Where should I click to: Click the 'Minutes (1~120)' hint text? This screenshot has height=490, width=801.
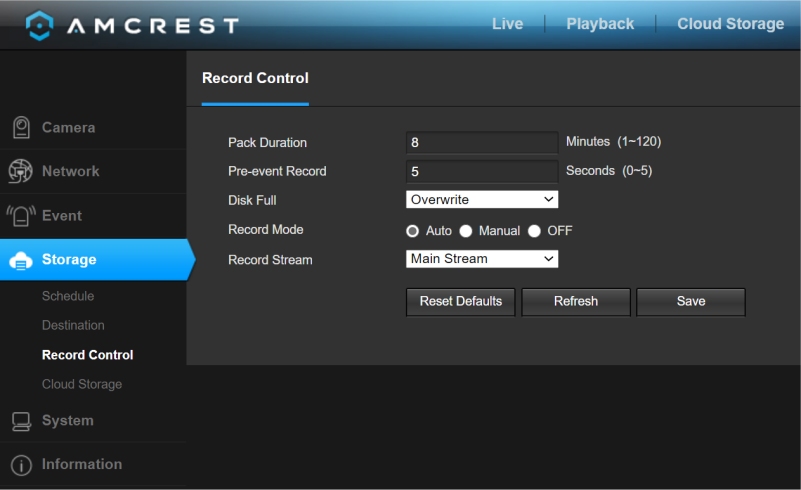pos(614,142)
